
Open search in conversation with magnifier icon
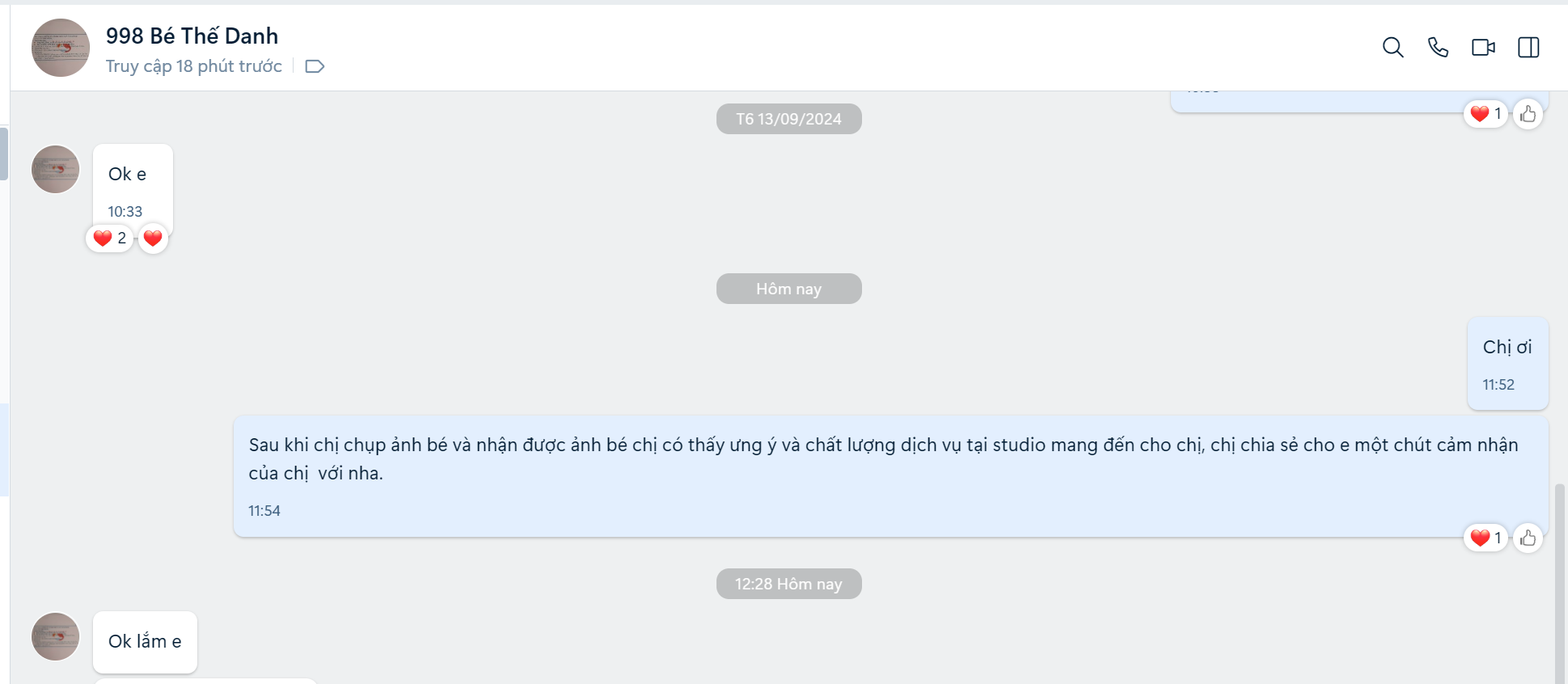tap(1393, 48)
